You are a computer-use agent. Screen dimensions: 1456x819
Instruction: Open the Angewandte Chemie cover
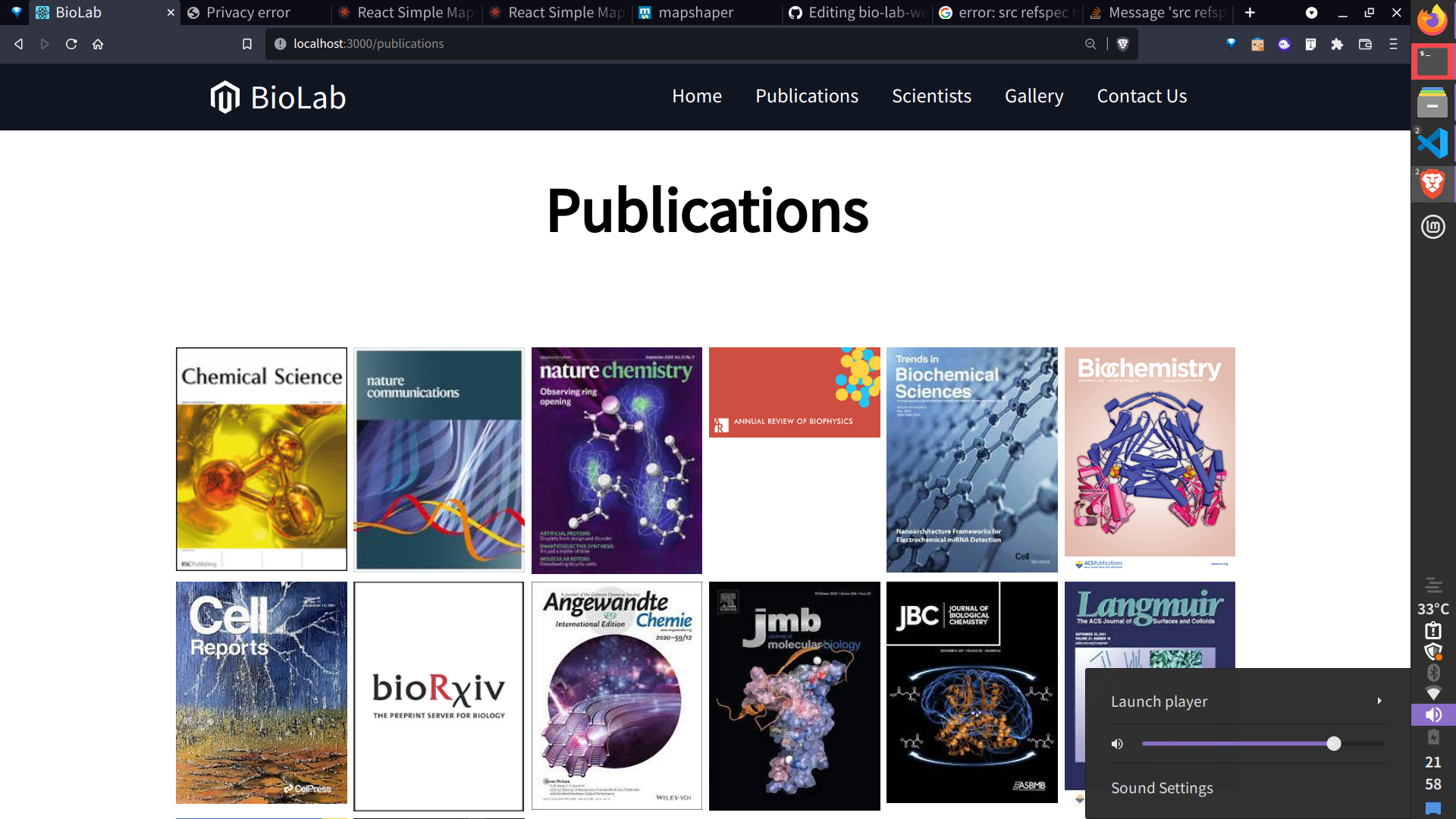pos(617,695)
